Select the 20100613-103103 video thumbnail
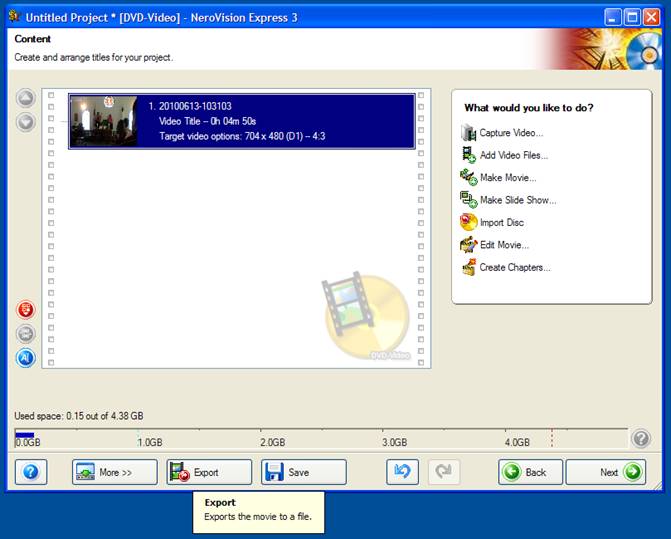The width and height of the screenshot is (671, 539). [x=104, y=121]
